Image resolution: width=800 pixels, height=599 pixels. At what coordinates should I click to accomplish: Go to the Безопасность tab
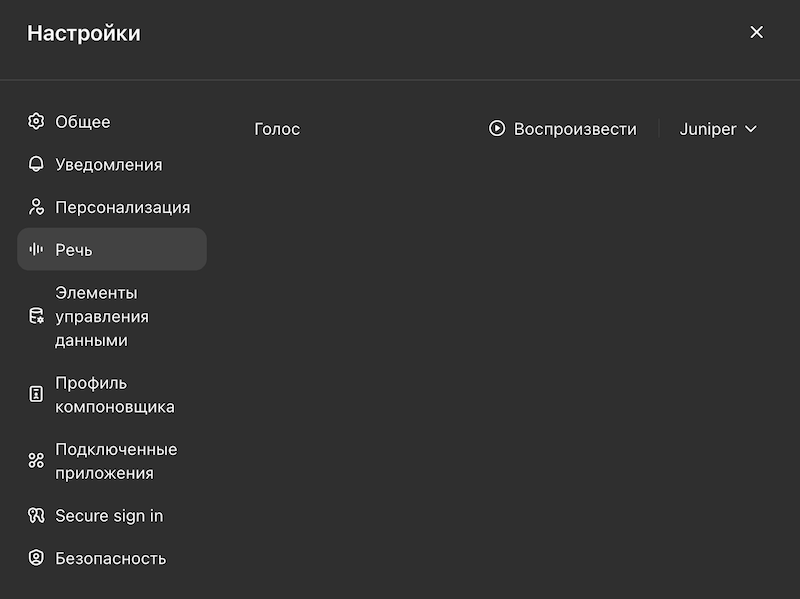[x=111, y=559]
